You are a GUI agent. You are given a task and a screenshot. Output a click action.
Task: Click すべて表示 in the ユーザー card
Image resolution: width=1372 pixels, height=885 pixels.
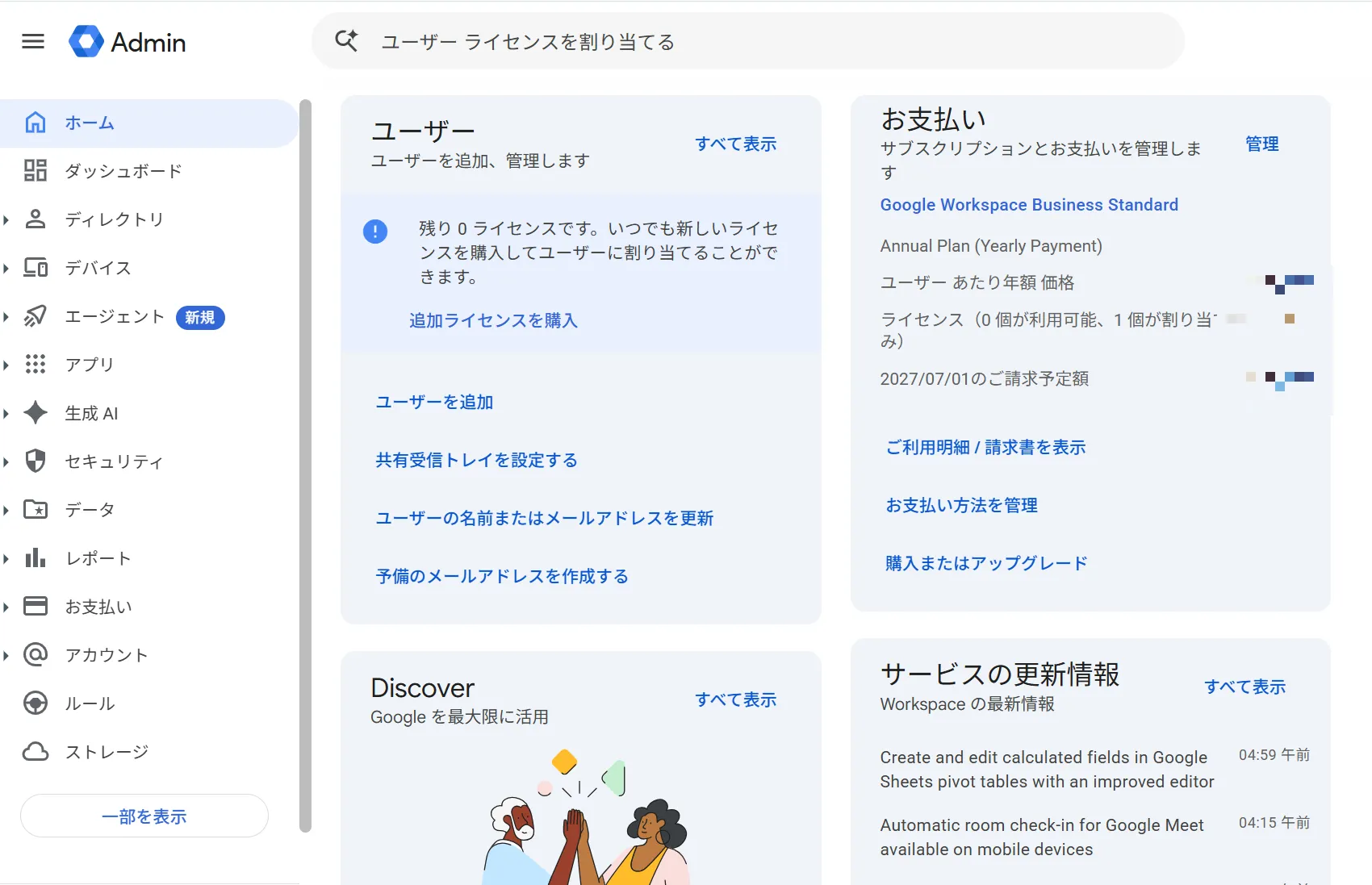point(735,144)
